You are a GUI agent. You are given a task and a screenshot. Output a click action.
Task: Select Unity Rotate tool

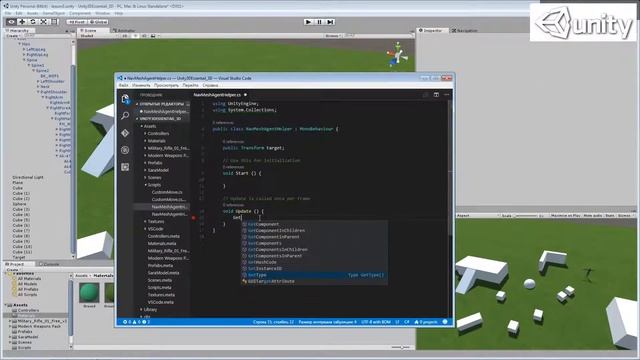33,22
